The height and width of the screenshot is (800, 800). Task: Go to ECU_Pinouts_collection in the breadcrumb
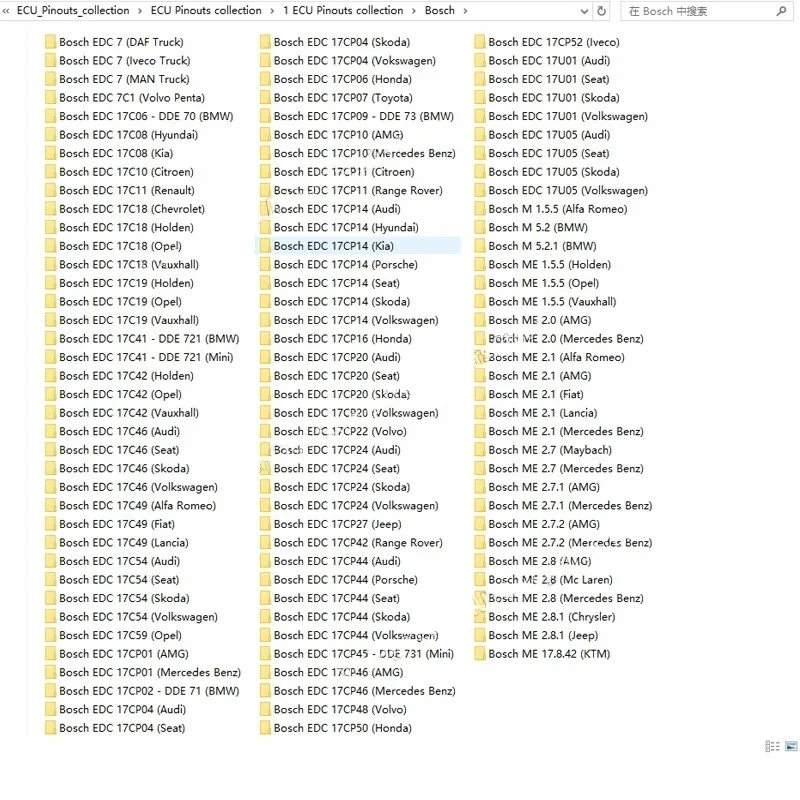pos(73,10)
